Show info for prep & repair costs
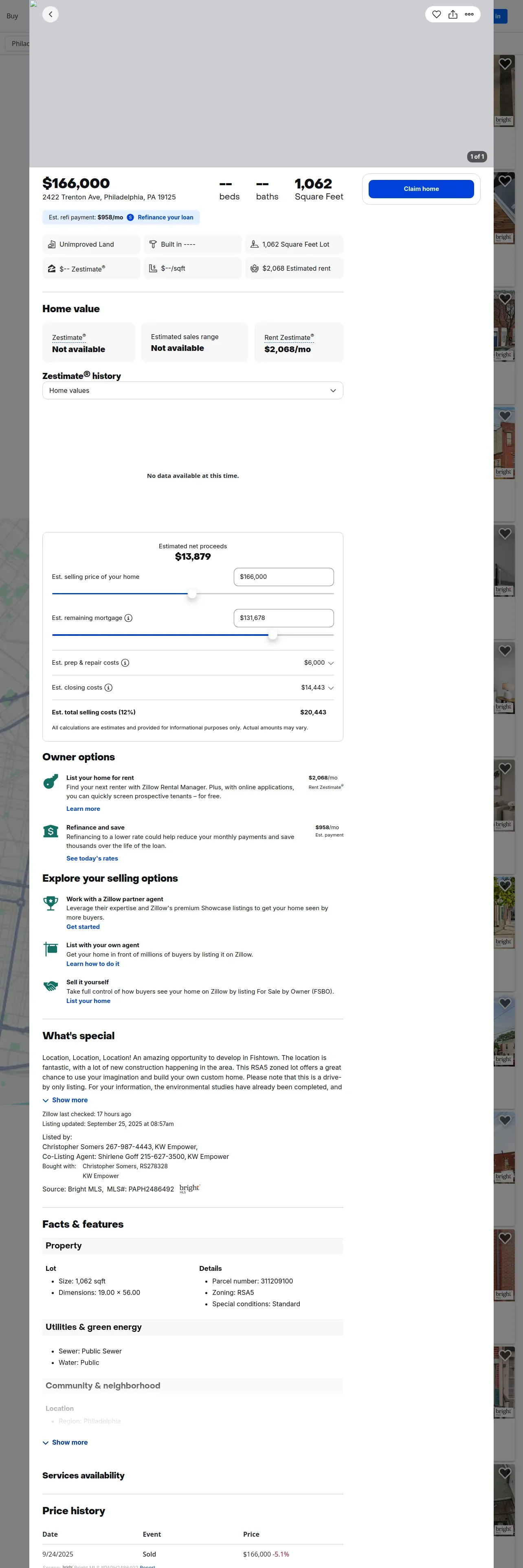The height and width of the screenshot is (1568, 523). pos(125,663)
